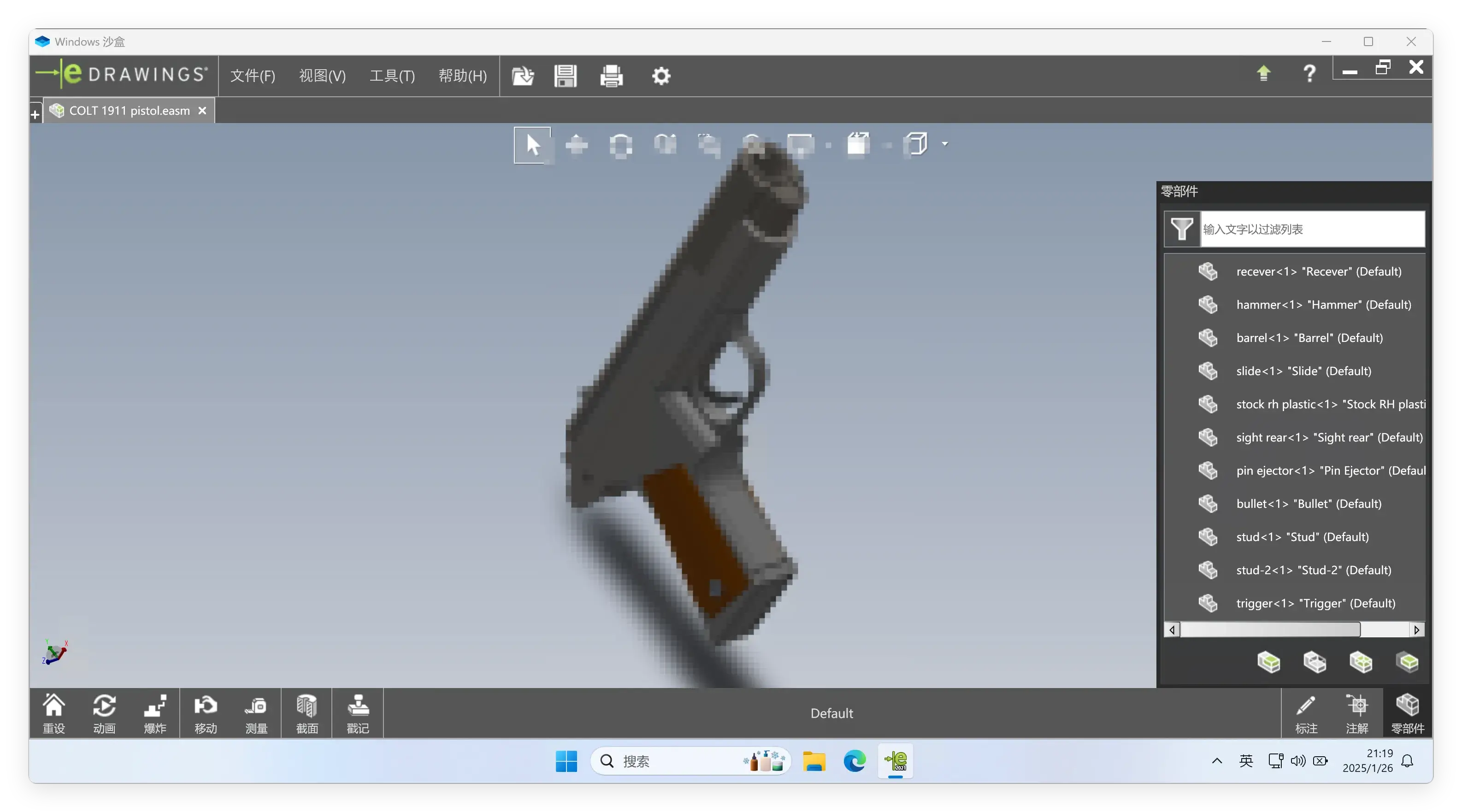1462x812 pixels.
Task: Click the 重设 (Reset) home icon
Action: (x=54, y=713)
